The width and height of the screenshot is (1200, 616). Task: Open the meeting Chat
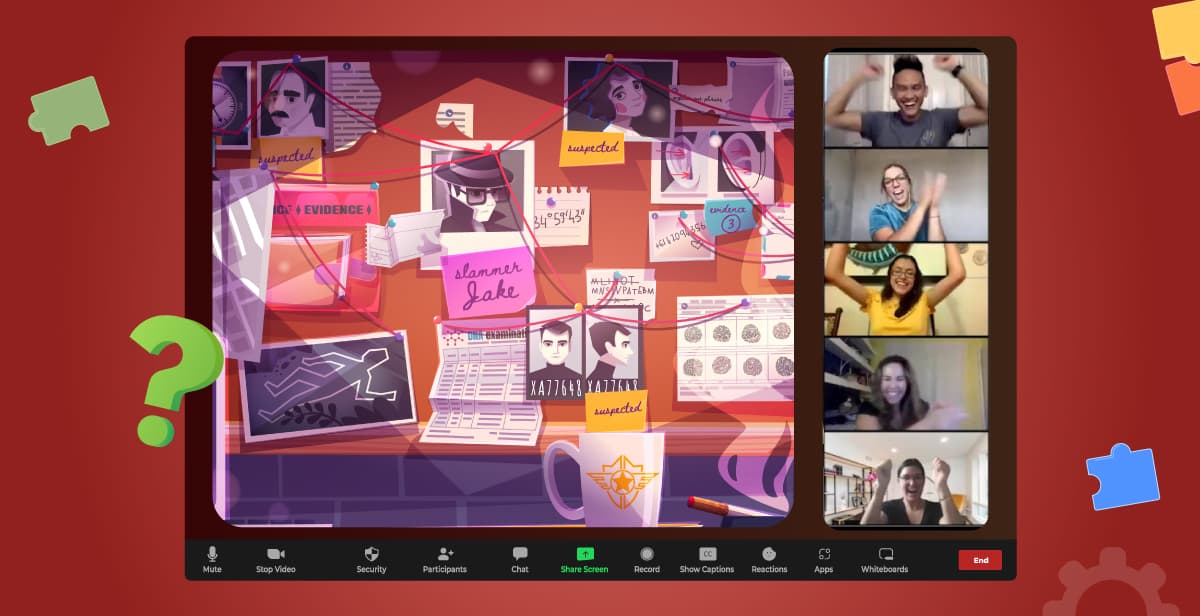[x=519, y=560]
